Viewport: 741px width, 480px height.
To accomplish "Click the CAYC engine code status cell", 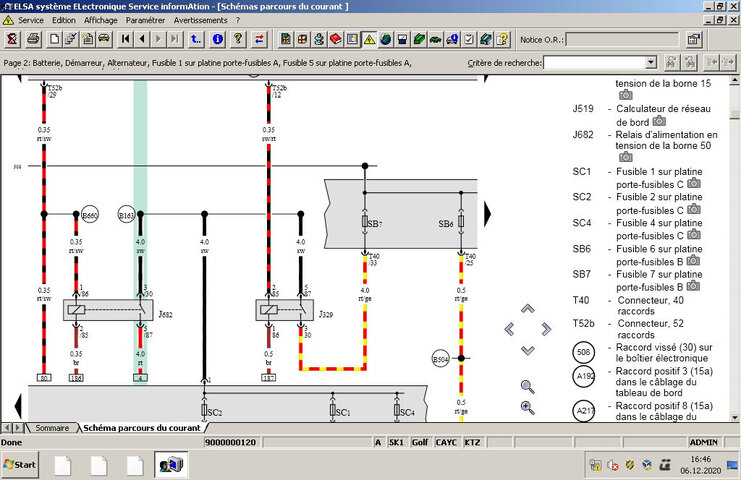I will [446, 442].
